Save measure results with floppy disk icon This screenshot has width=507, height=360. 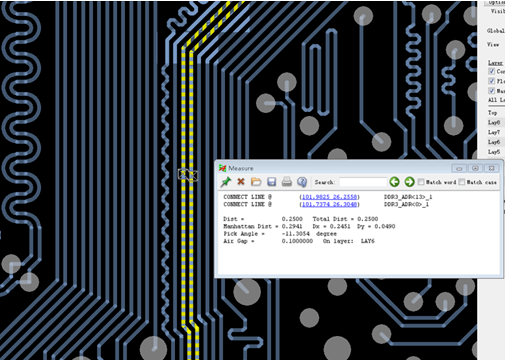pyautogui.click(x=272, y=182)
